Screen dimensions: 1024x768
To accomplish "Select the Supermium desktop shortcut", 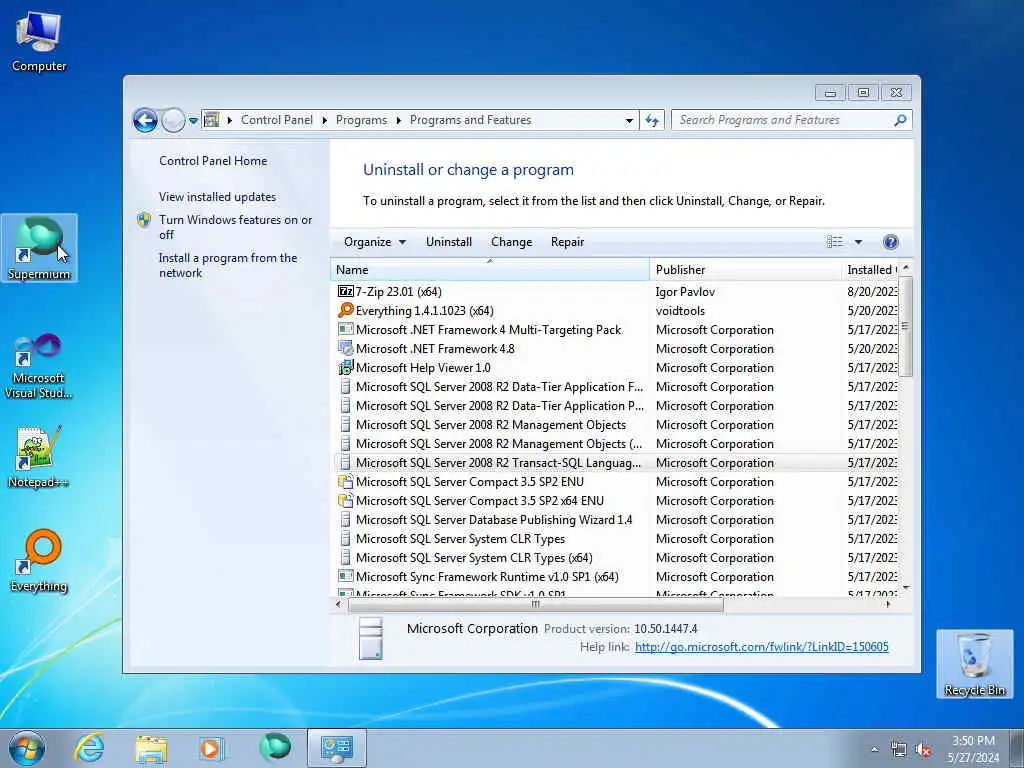I will (39, 248).
